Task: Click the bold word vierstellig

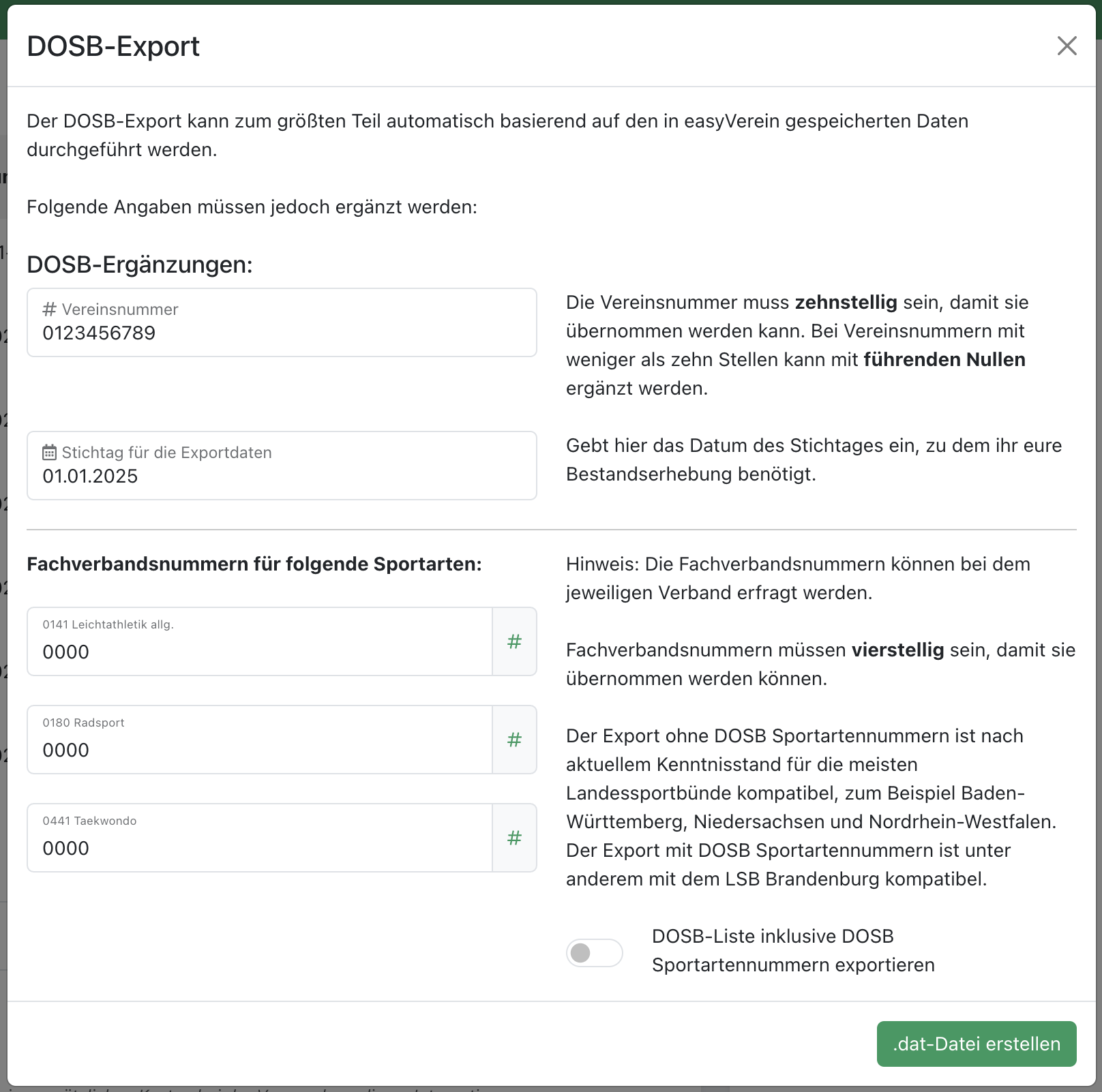Action: 898,650
